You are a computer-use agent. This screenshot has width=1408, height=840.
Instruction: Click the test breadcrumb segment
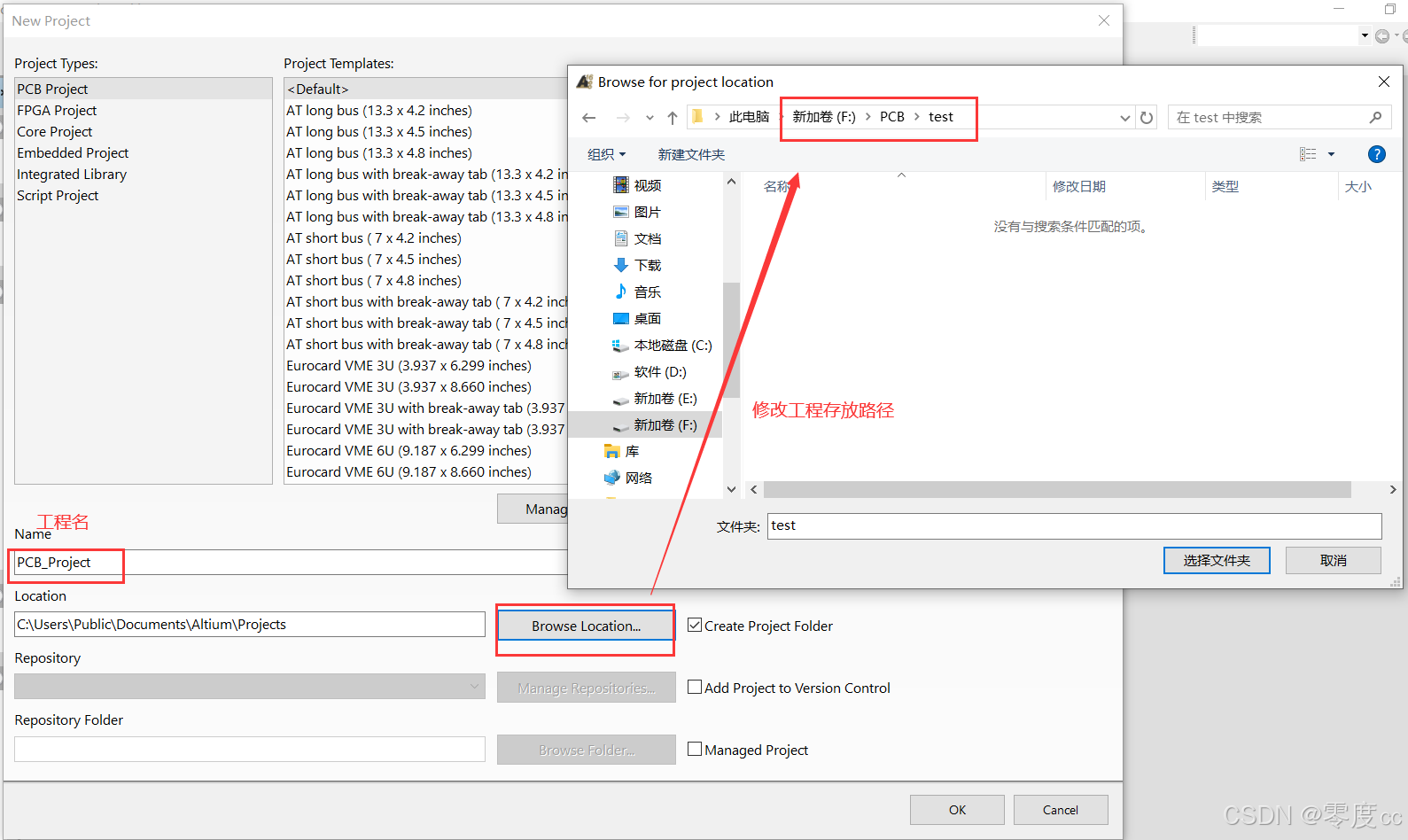pyautogui.click(x=941, y=117)
